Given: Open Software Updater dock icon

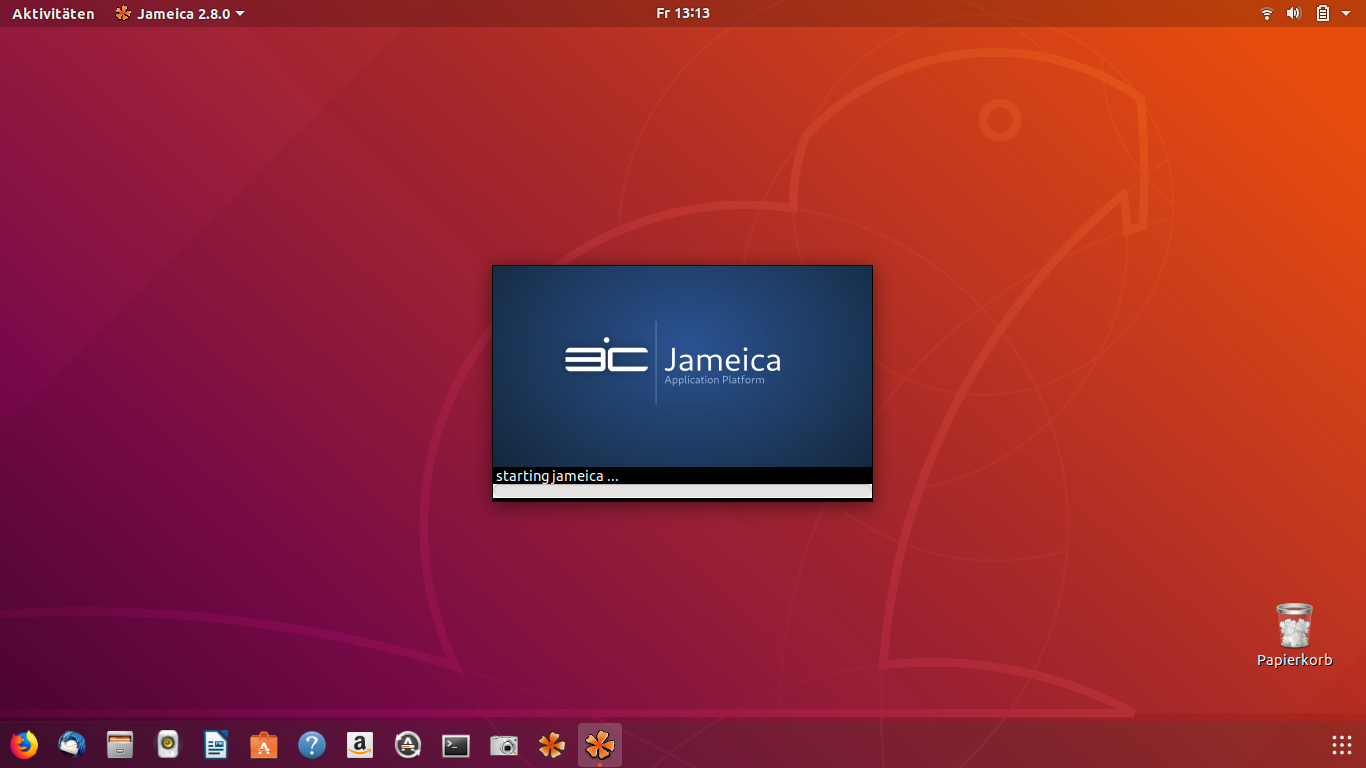Looking at the screenshot, I should [x=408, y=745].
